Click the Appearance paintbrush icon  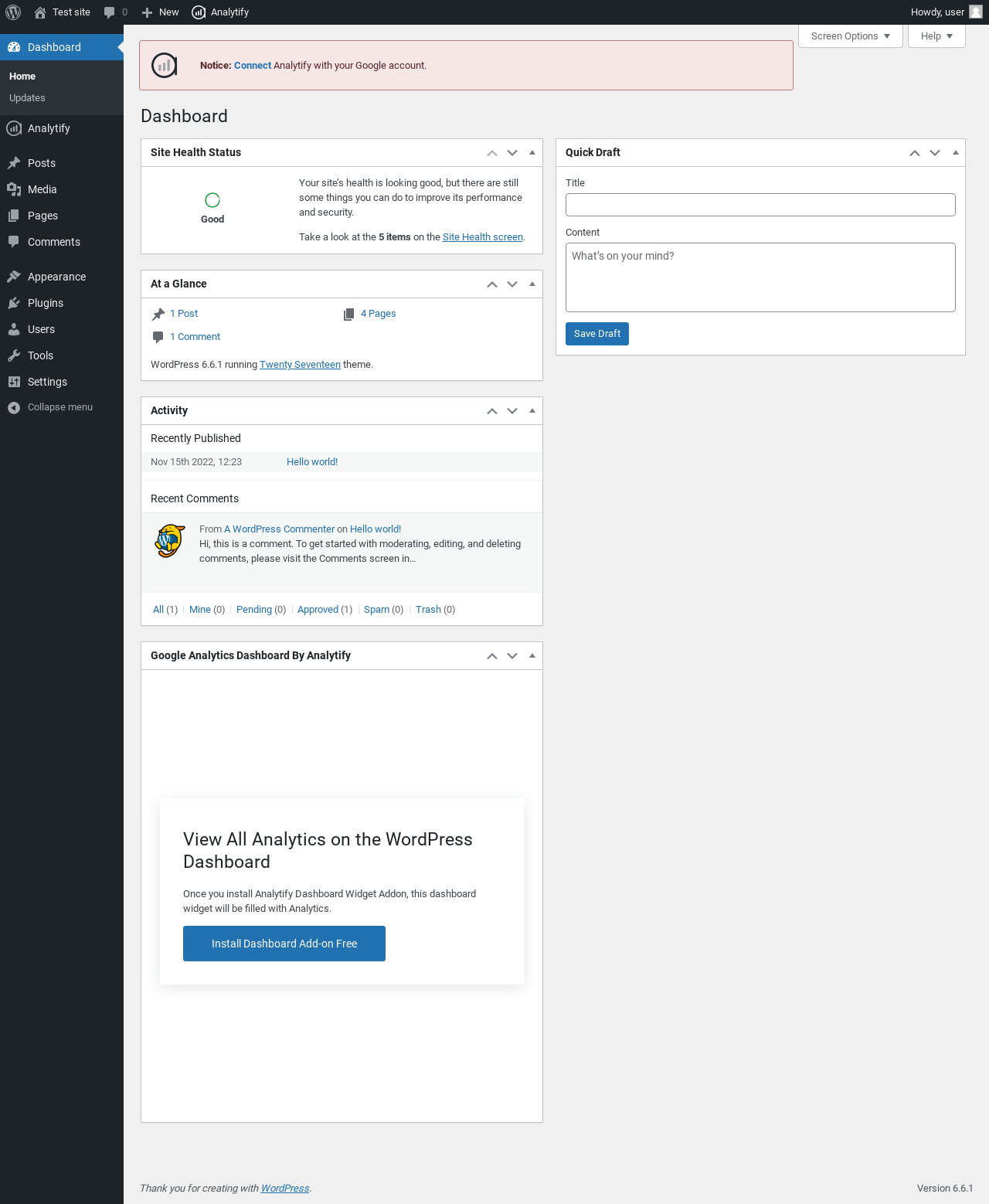click(x=14, y=277)
